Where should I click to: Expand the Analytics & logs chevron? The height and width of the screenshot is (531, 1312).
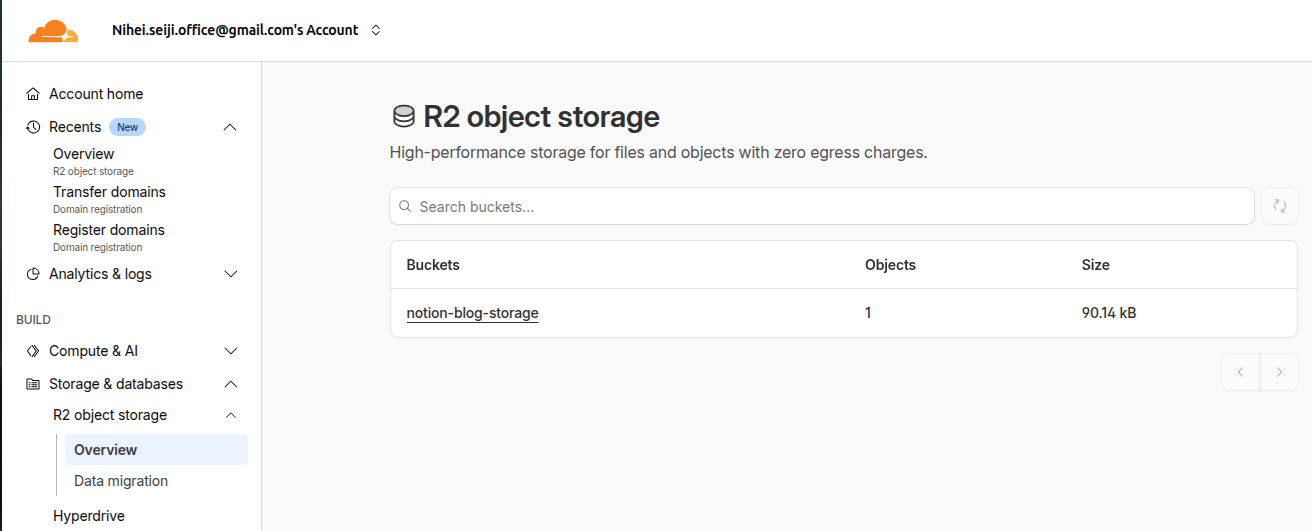[230, 274]
